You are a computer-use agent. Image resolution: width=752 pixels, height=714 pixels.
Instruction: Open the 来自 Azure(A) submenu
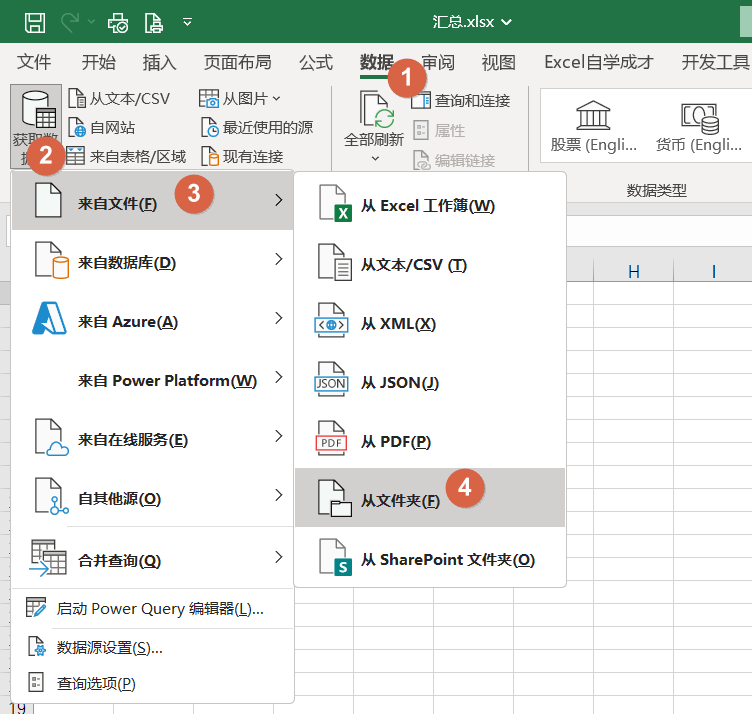pos(153,319)
